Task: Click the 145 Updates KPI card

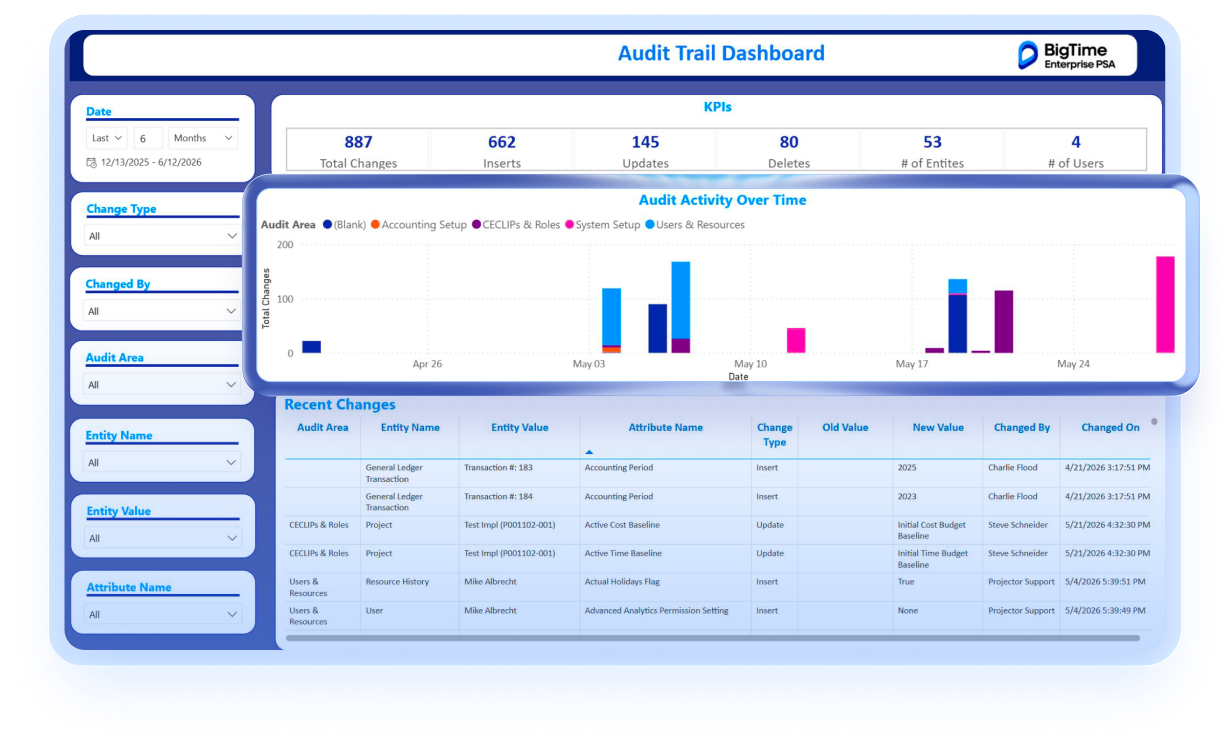Action: click(645, 150)
